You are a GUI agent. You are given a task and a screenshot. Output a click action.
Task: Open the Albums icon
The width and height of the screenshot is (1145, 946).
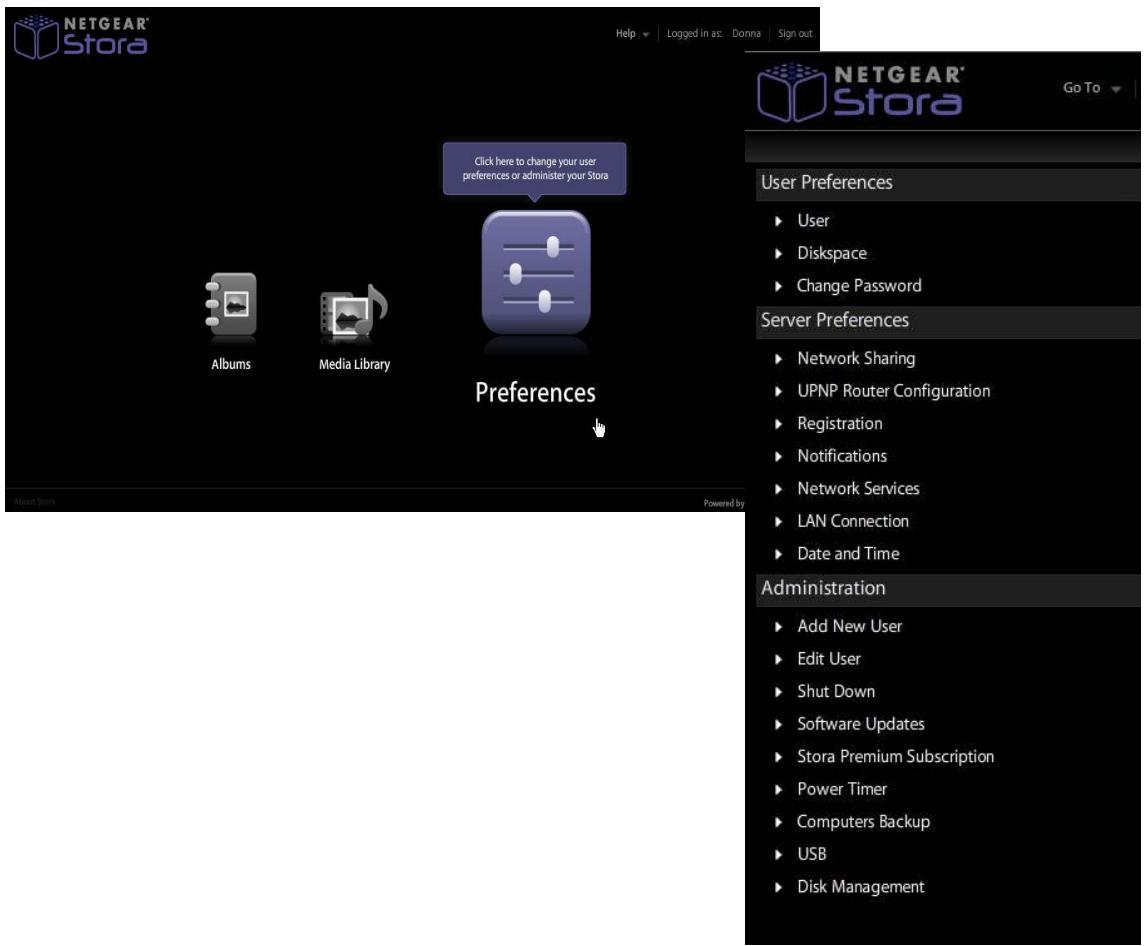pyautogui.click(x=231, y=305)
